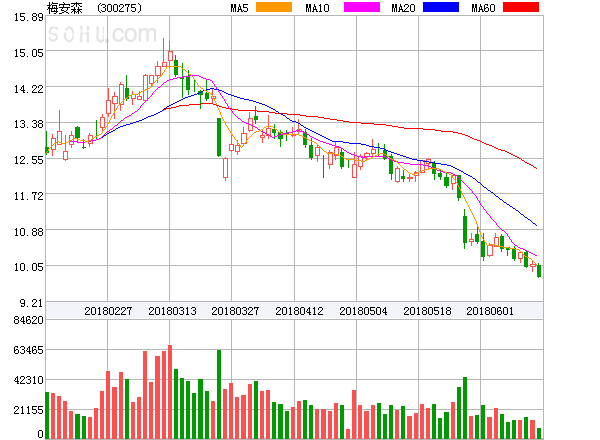Click the 0 volume axis label
Screen dimensions: 600x440
point(40,434)
